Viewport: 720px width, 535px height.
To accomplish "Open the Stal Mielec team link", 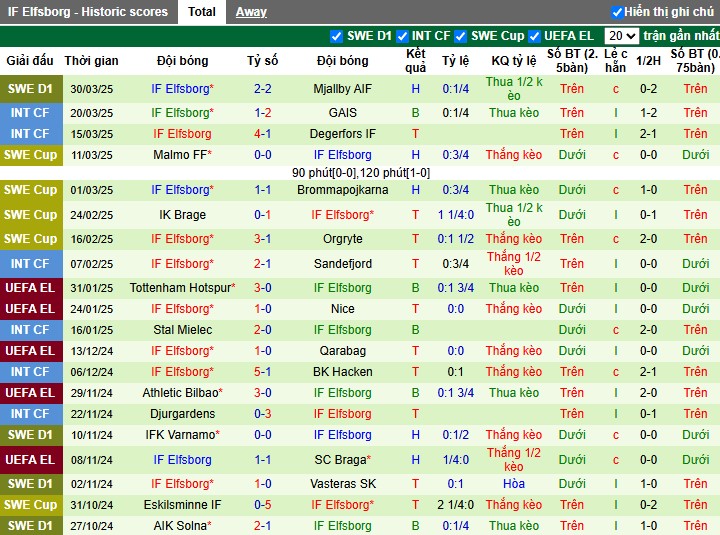I will pyautogui.click(x=182, y=330).
